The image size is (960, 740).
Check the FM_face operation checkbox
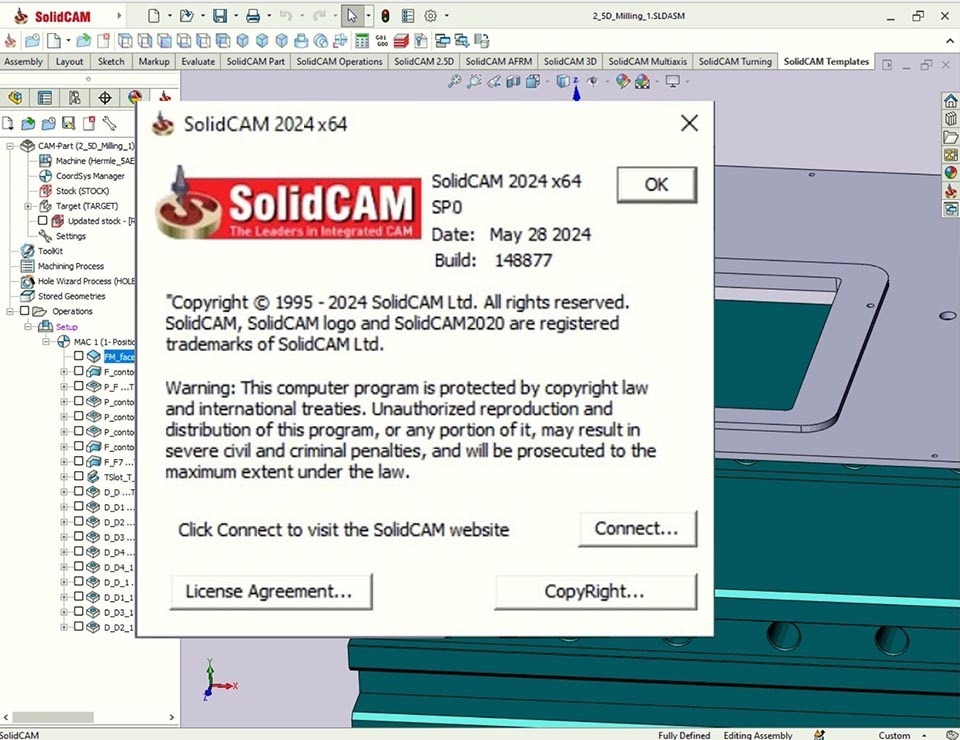tap(78, 356)
